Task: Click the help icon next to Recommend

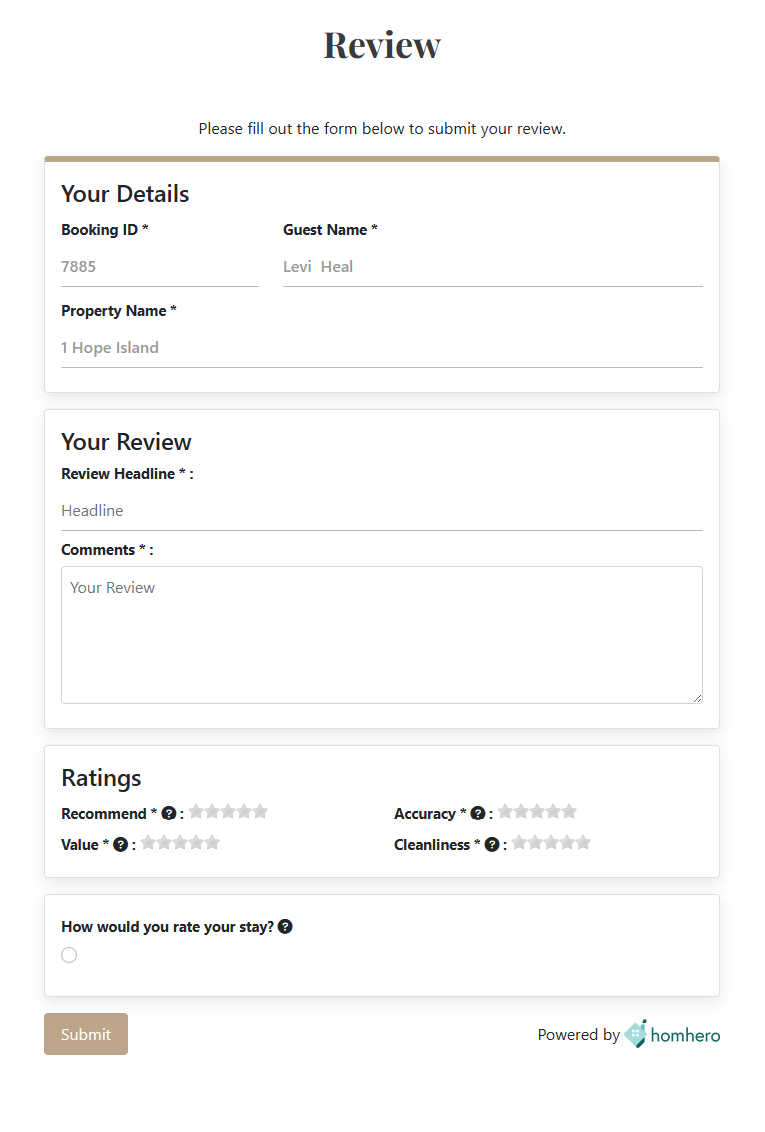Action: pyautogui.click(x=169, y=813)
